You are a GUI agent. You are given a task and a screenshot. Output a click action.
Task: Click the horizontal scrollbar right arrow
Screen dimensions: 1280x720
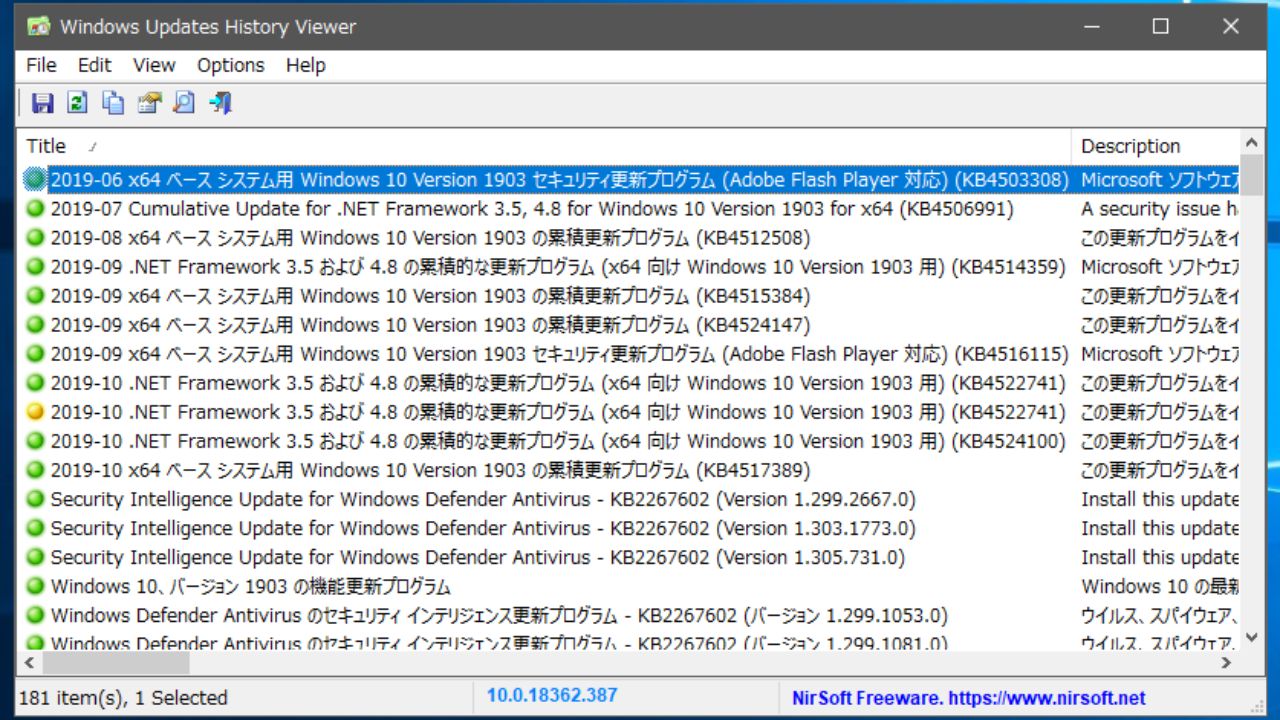1227,662
